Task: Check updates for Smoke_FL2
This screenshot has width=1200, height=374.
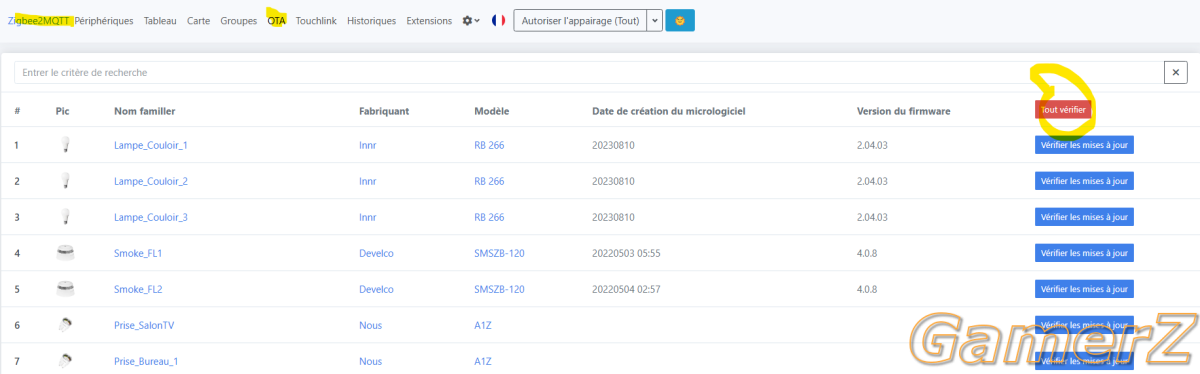Action: (1084, 289)
